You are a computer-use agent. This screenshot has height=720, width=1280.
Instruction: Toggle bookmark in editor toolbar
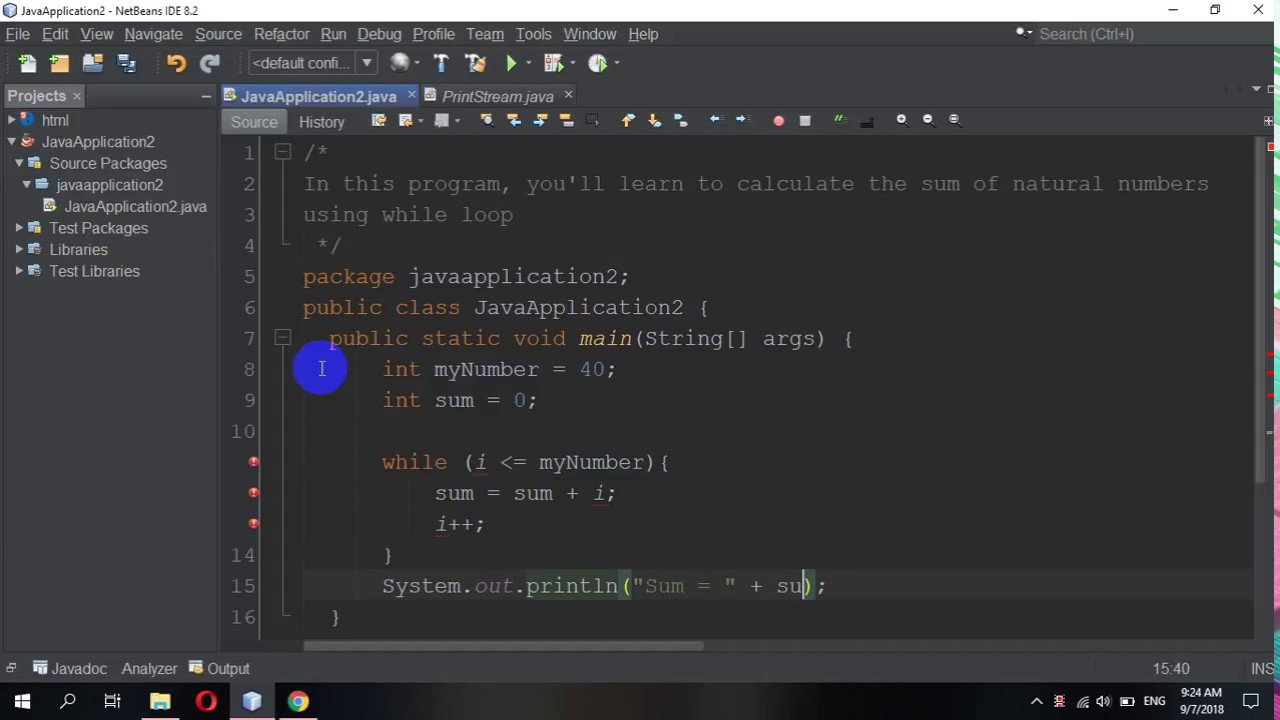681,120
